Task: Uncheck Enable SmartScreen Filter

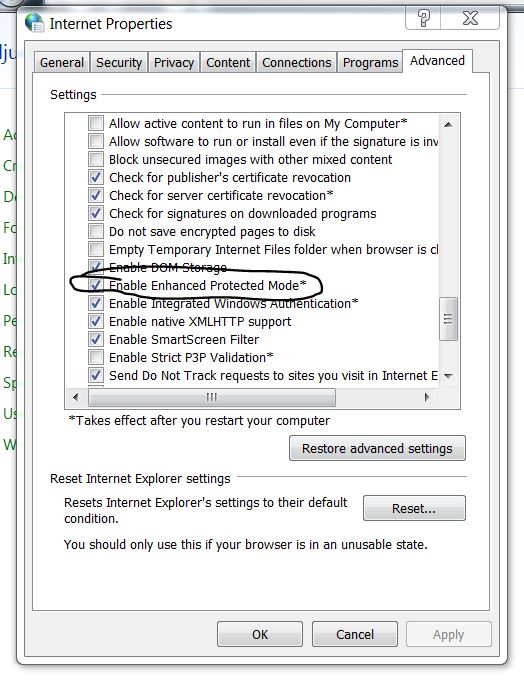Action: 96,339
